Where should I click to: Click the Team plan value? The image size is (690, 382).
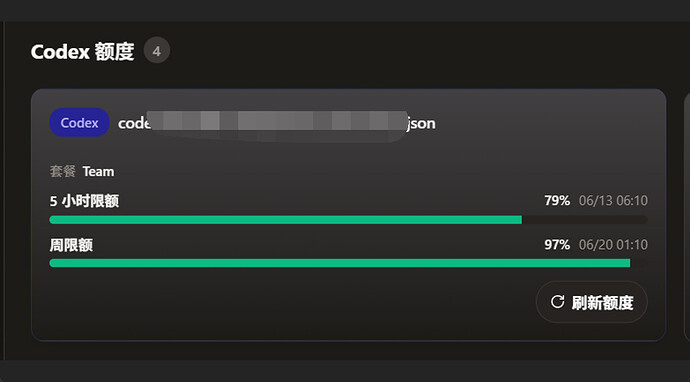98,171
